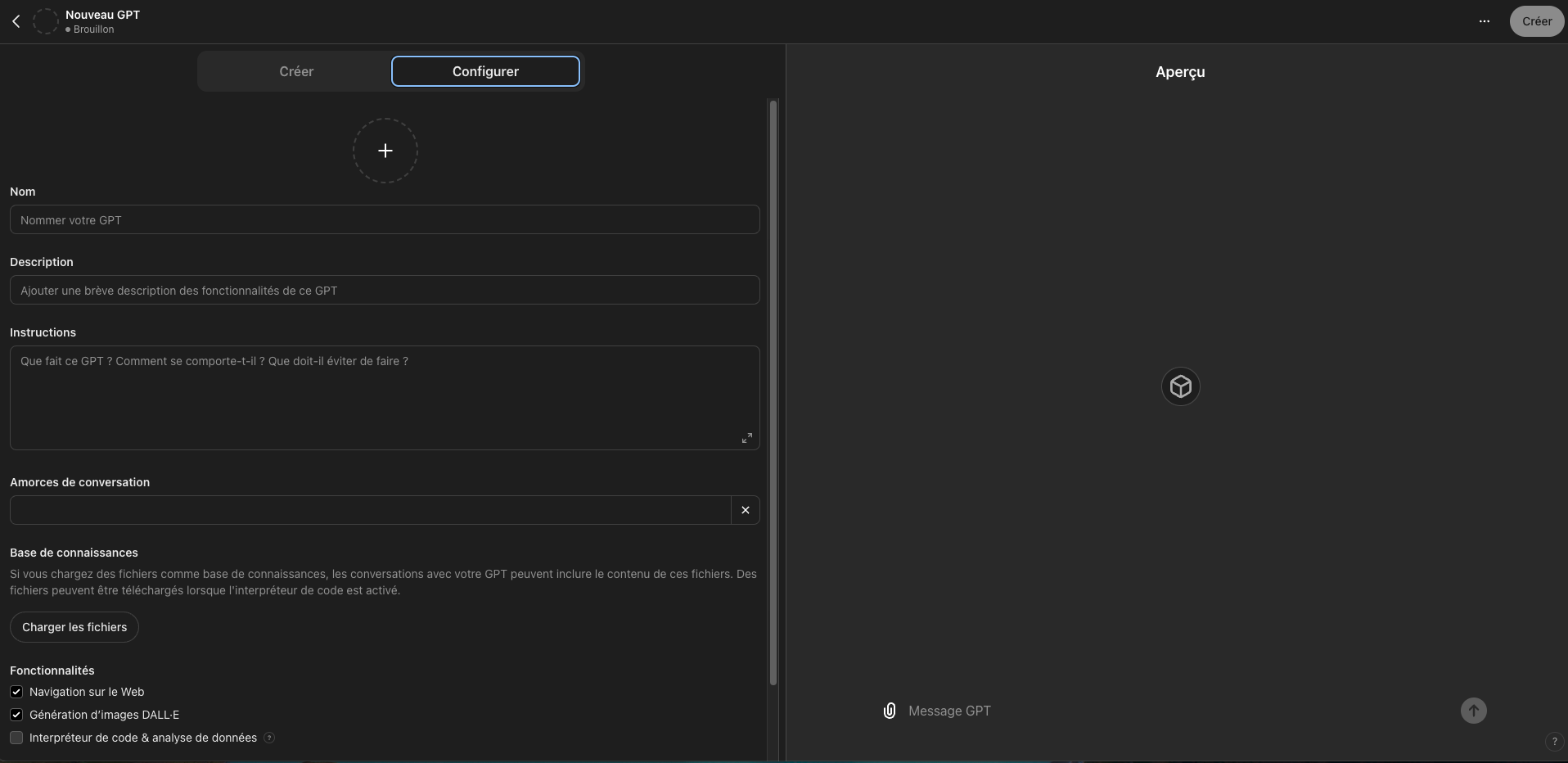The width and height of the screenshot is (1568, 763).
Task: Click inside the Instructions text area
Action: coord(385,398)
